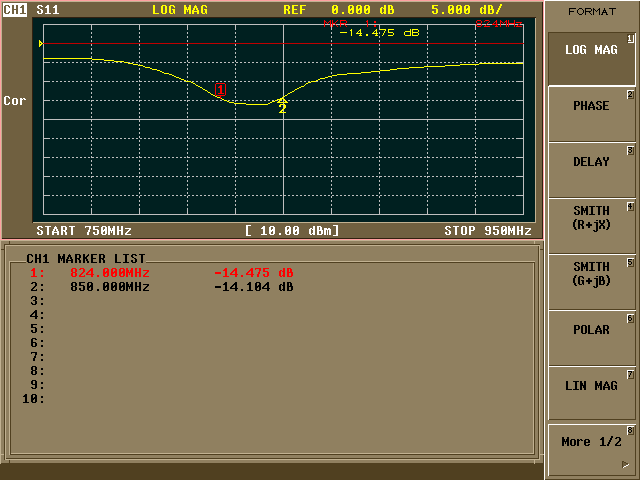The height and width of the screenshot is (480, 640).
Task: Click the yellow reference position arrow
Action: (41, 43)
